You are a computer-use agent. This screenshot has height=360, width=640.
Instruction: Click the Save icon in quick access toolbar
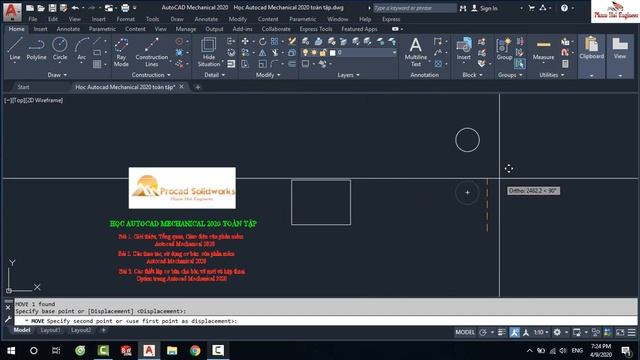pyautogui.click(x=52, y=8)
